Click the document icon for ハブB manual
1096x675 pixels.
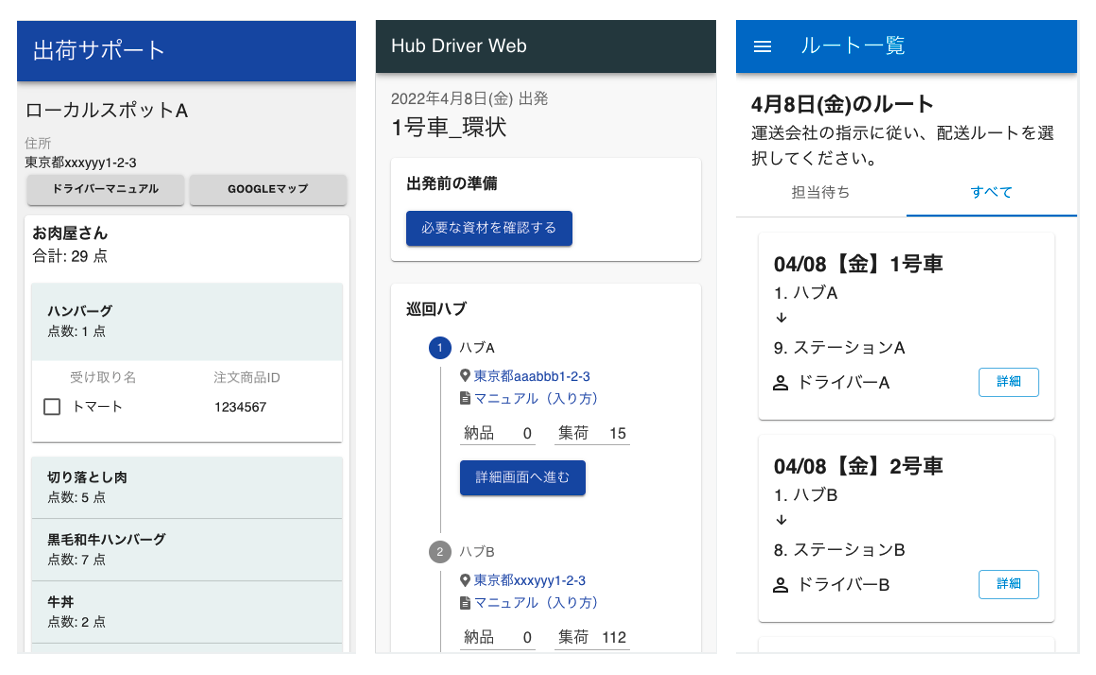coord(465,602)
